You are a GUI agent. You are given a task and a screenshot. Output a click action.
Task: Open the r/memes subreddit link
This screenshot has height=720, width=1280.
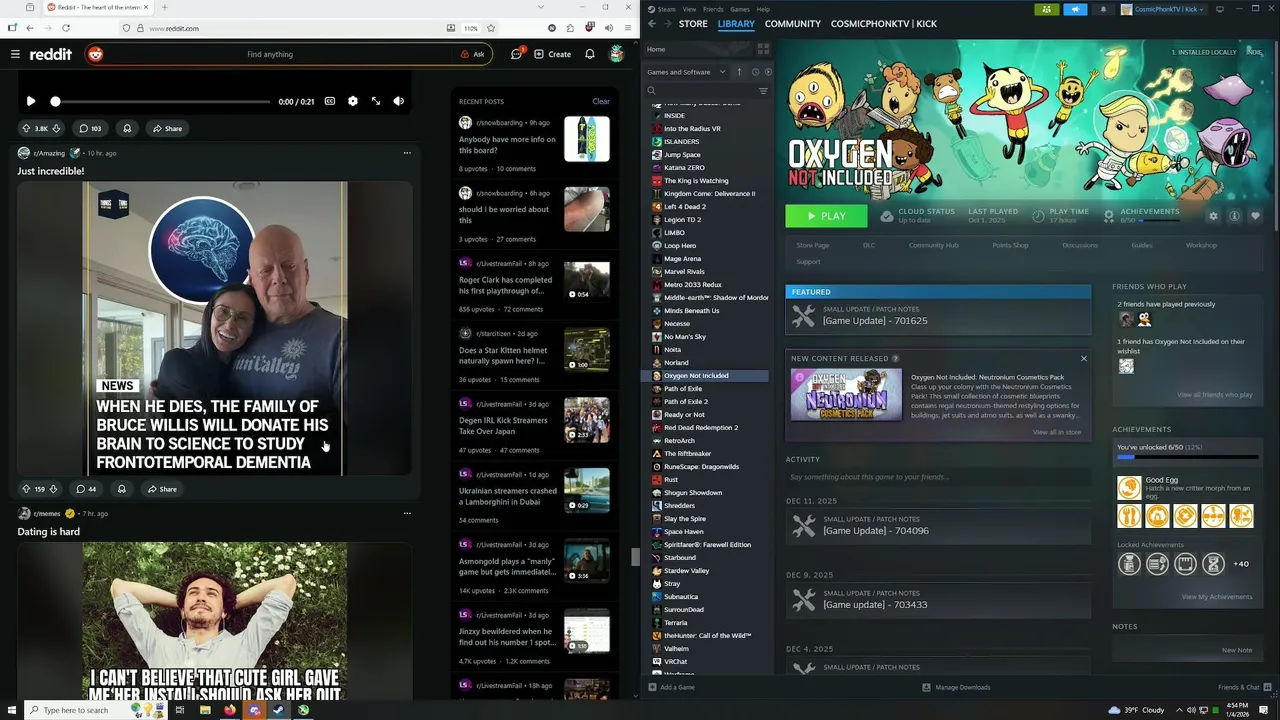click(48, 513)
